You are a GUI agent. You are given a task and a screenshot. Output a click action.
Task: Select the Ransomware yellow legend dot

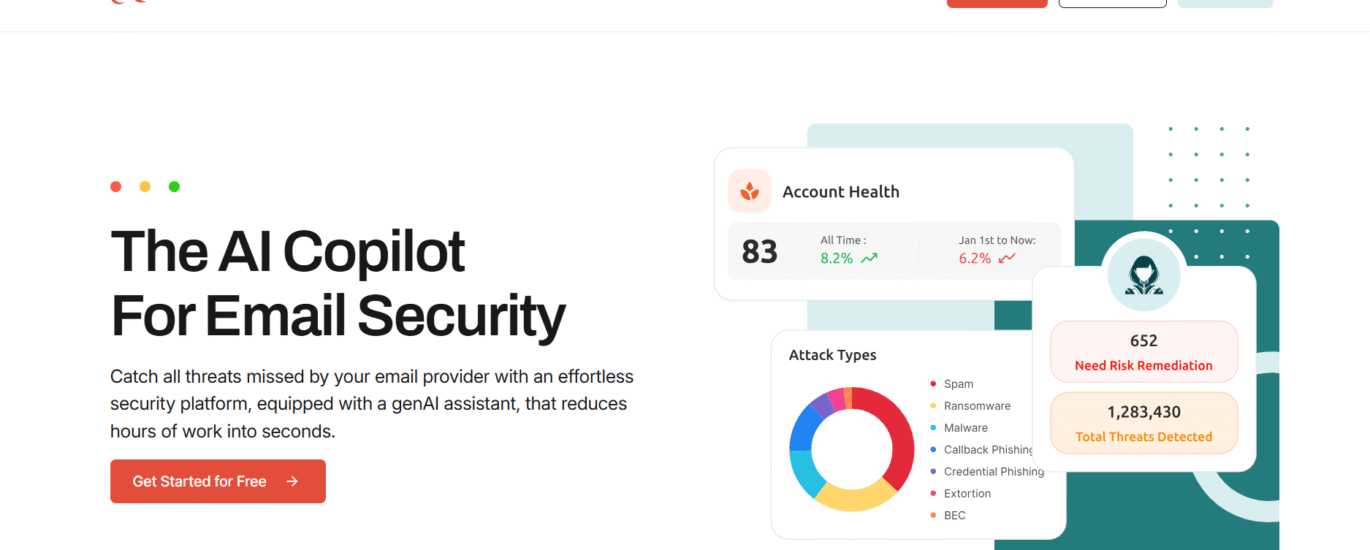pos(933,406)
